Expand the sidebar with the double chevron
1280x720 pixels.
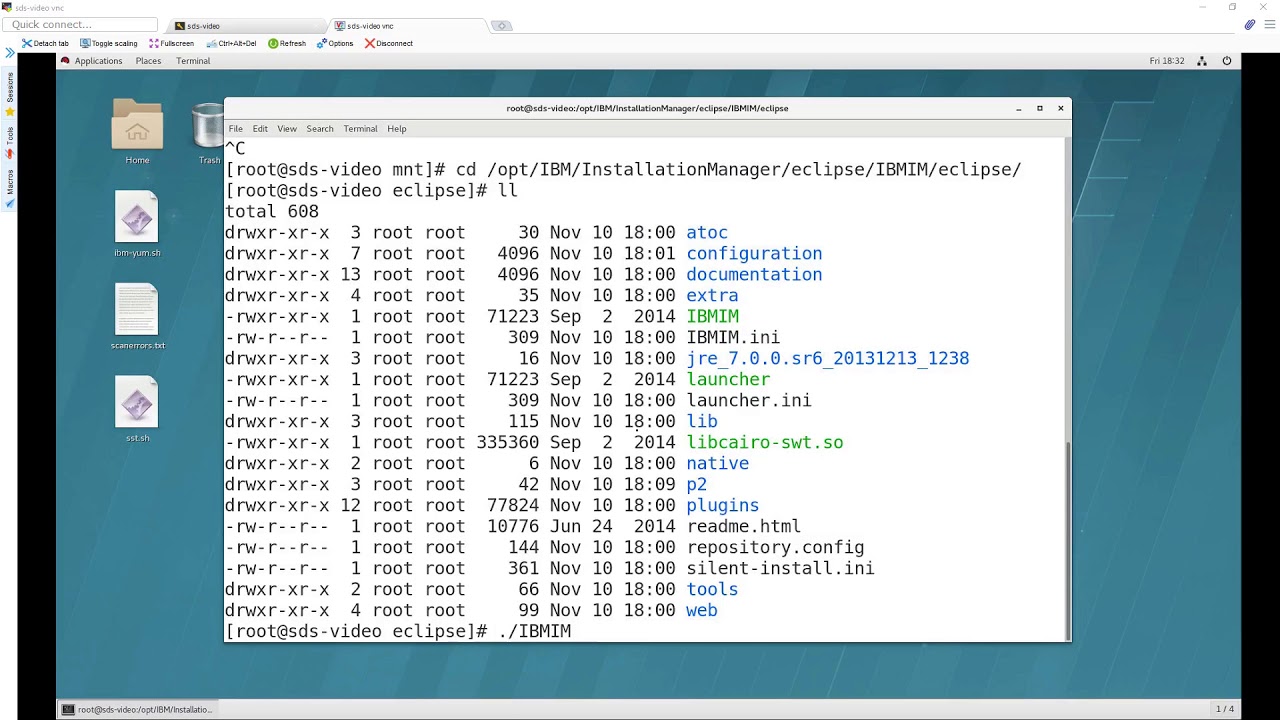(10, 52)
